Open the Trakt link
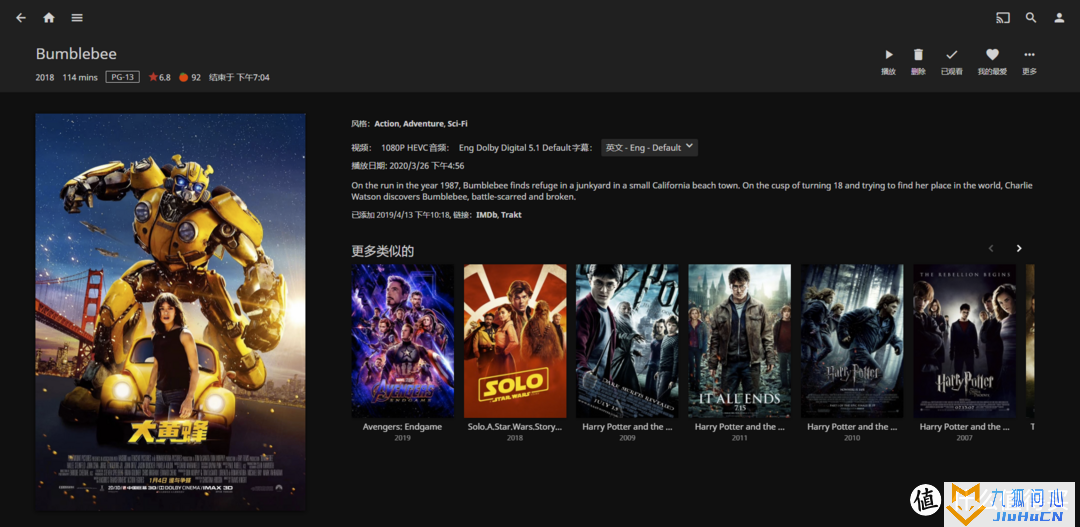 511,215
